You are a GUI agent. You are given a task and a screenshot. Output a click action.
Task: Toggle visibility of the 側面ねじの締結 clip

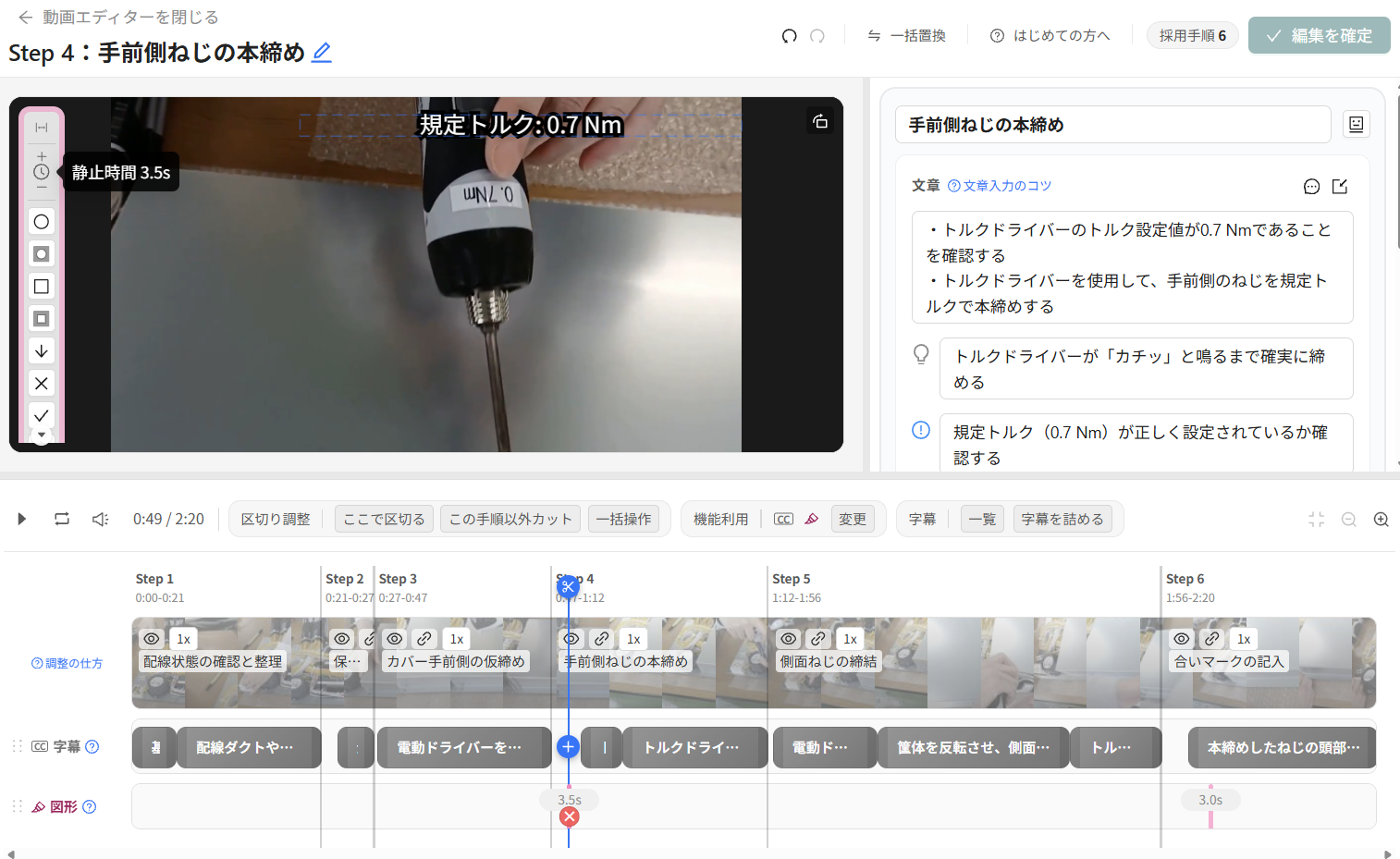(789, 639)
